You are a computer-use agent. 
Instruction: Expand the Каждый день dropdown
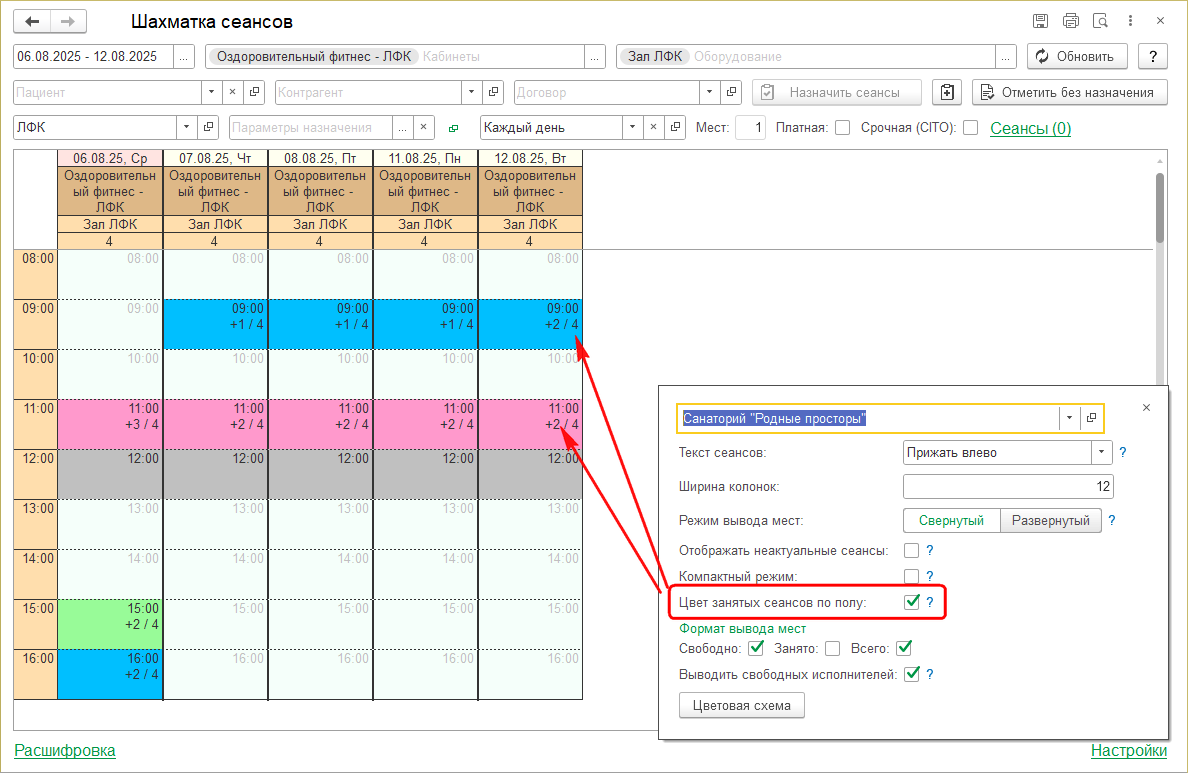[632, 127]
